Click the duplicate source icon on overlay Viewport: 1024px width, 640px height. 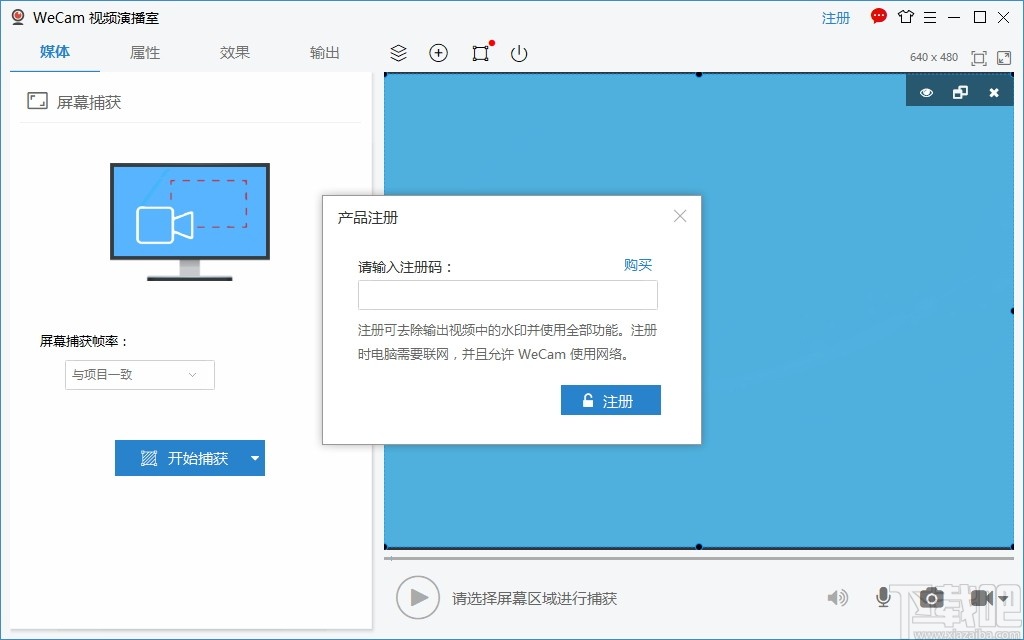(960, 91)
